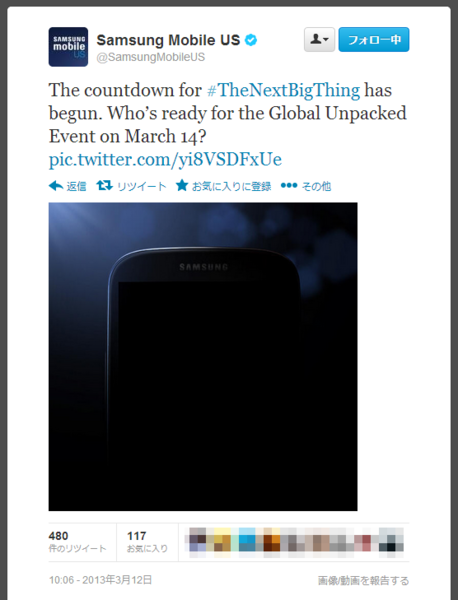Screen dimensions: 458x600
Task: Click the Samsung Mobile US profile avatar
Action: (x=68, y=47)
